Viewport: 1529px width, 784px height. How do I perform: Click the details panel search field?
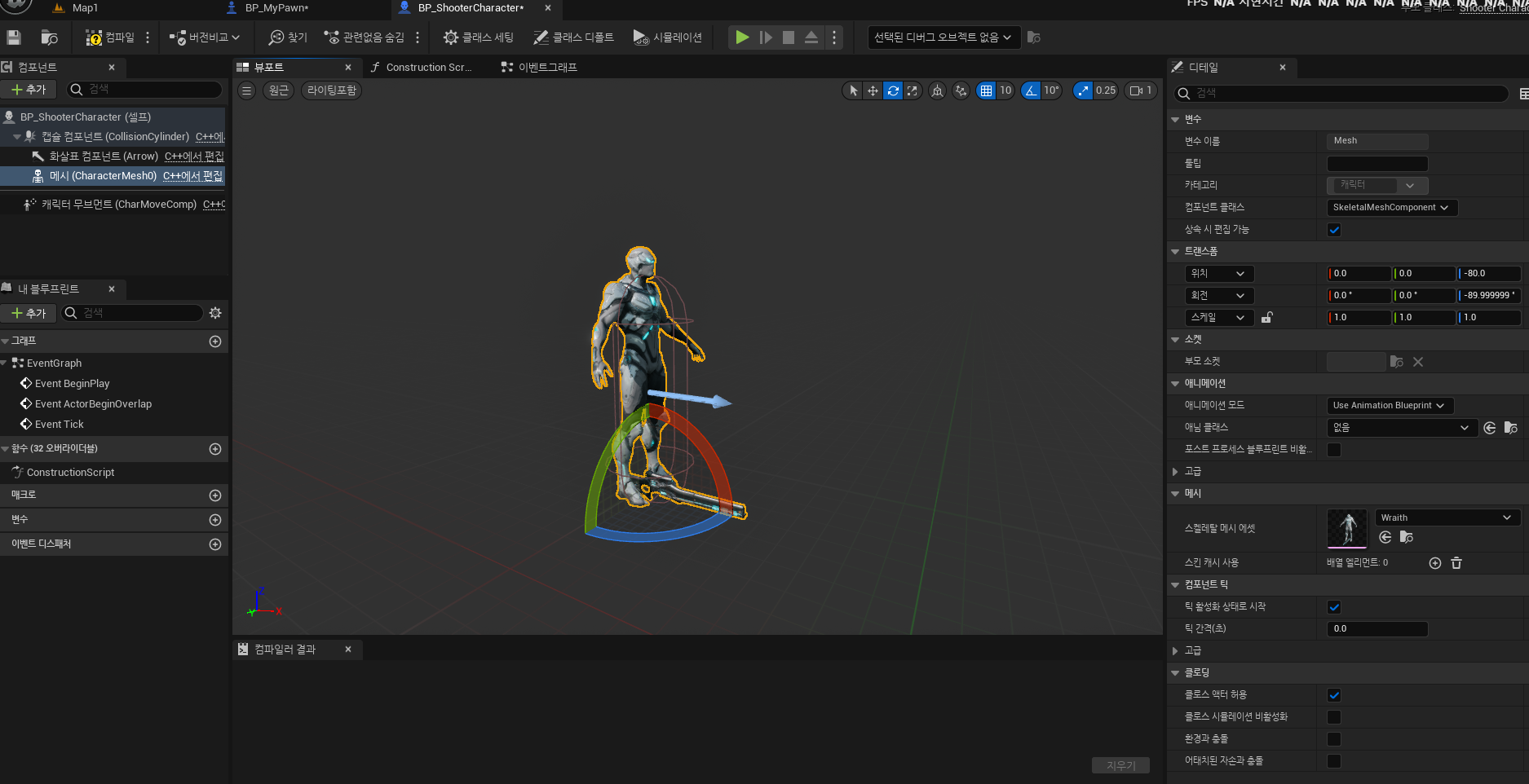1341,94
